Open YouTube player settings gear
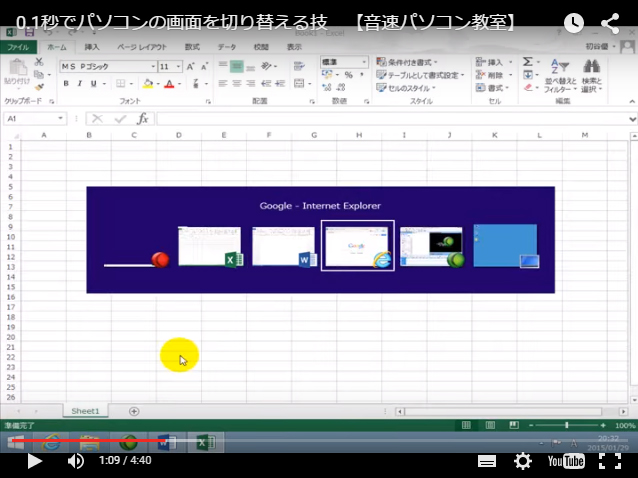The image size is (638, 478). coord(522,461)
